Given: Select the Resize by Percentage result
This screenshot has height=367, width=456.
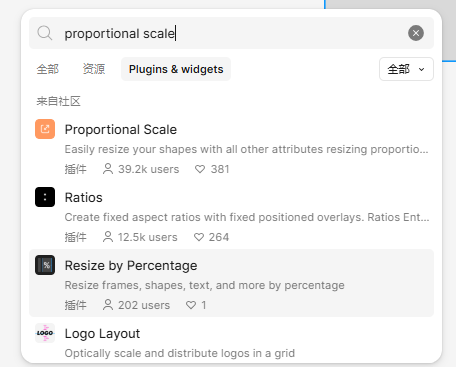Looking at the screenshot, I should [x=231, y=283].
